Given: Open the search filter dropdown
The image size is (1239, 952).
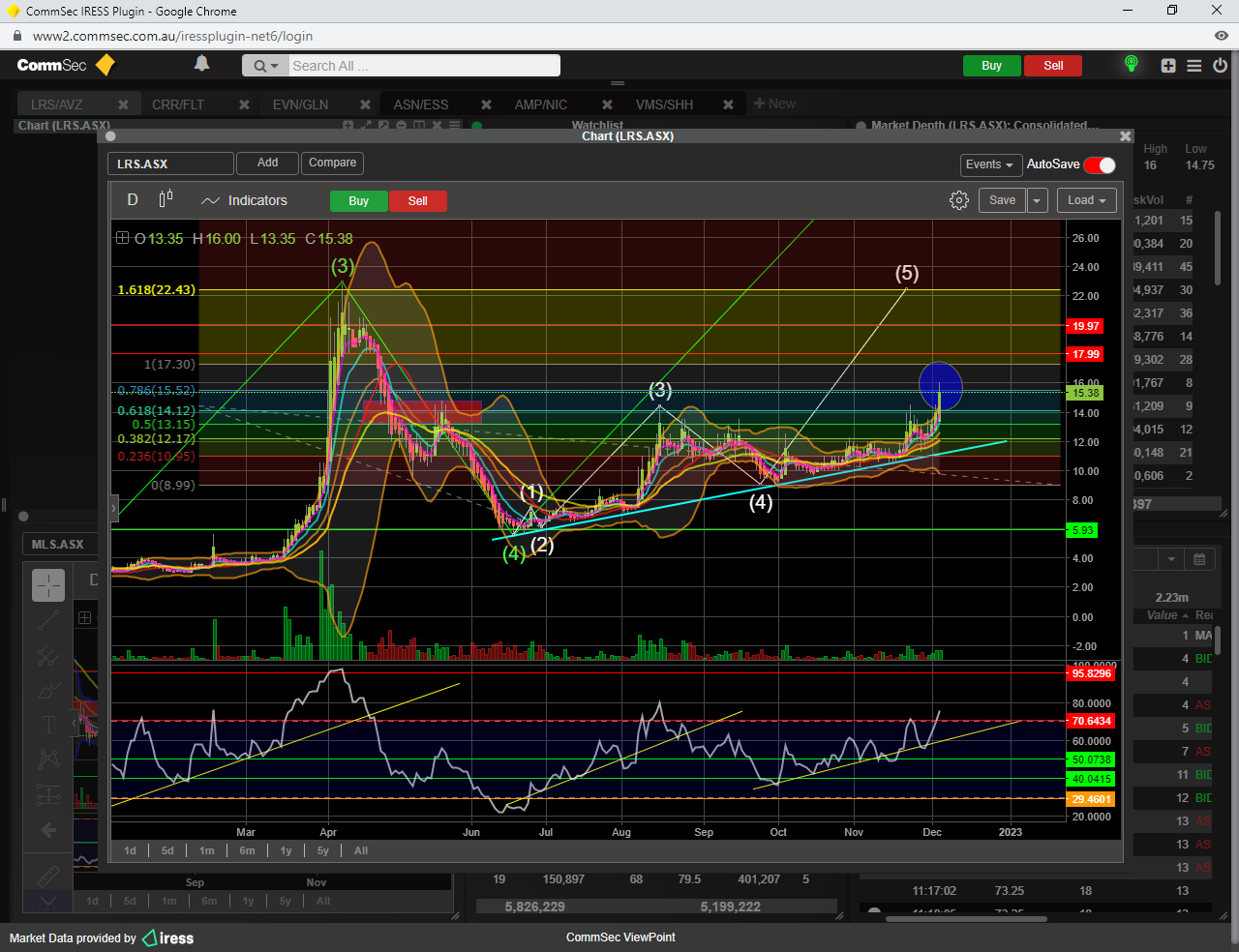Looking at the screenshot, I should click(x=265, y=66).
